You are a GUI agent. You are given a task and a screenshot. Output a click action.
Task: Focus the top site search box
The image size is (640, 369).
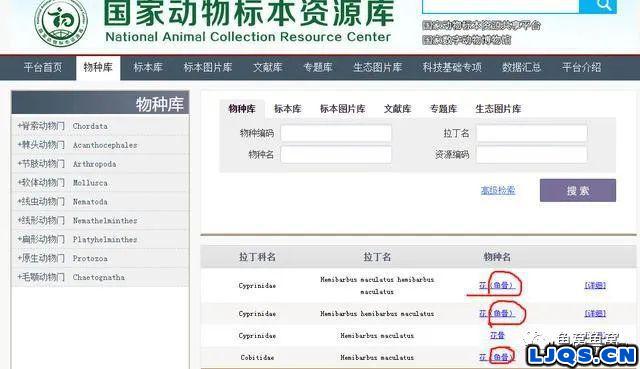click(500, 6)
